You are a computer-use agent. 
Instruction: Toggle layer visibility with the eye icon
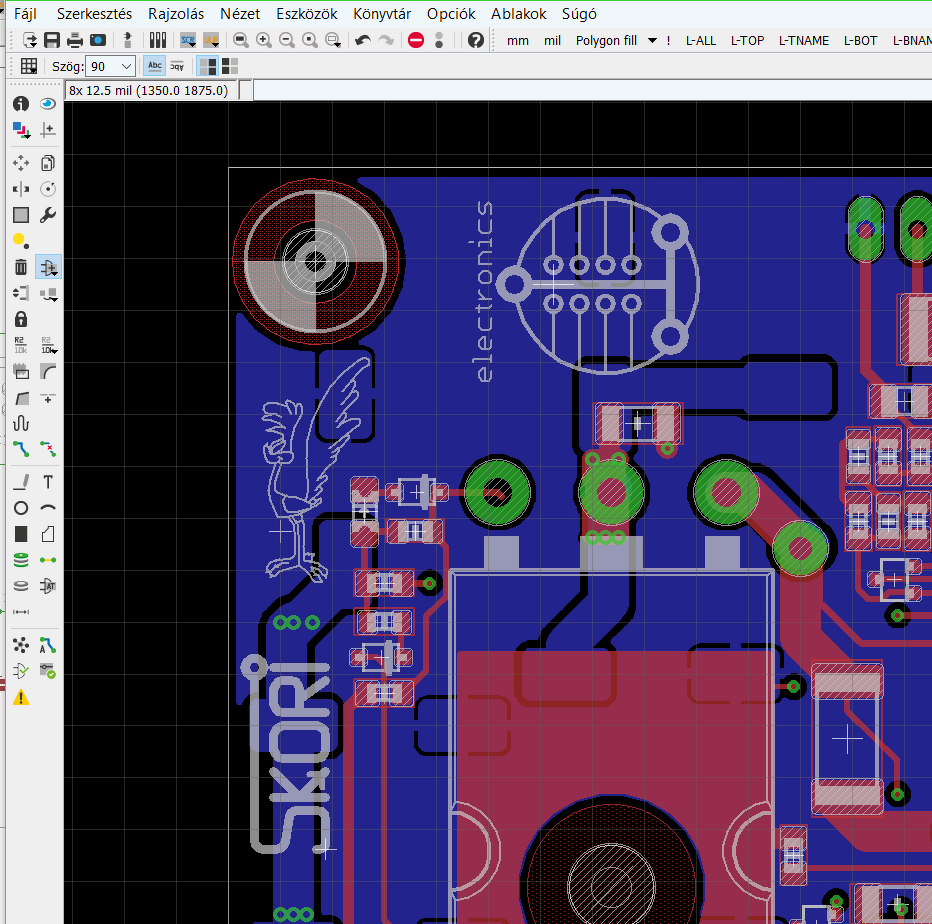point(48,104)
